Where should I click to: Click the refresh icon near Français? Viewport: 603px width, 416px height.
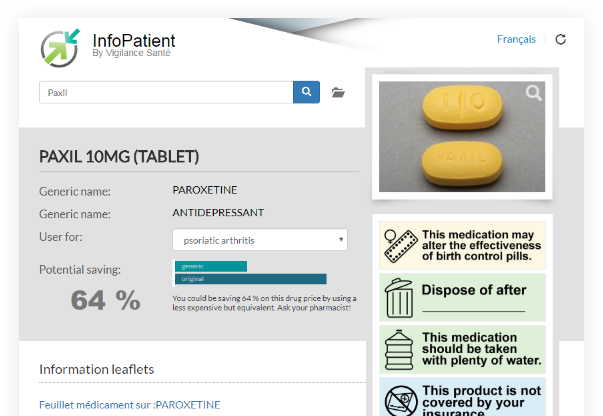560,39
